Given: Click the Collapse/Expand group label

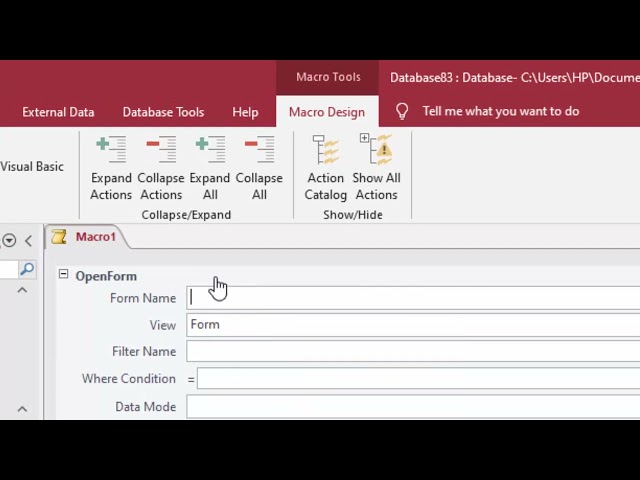Looking at the screenshot, I should [x=186, y=215].
